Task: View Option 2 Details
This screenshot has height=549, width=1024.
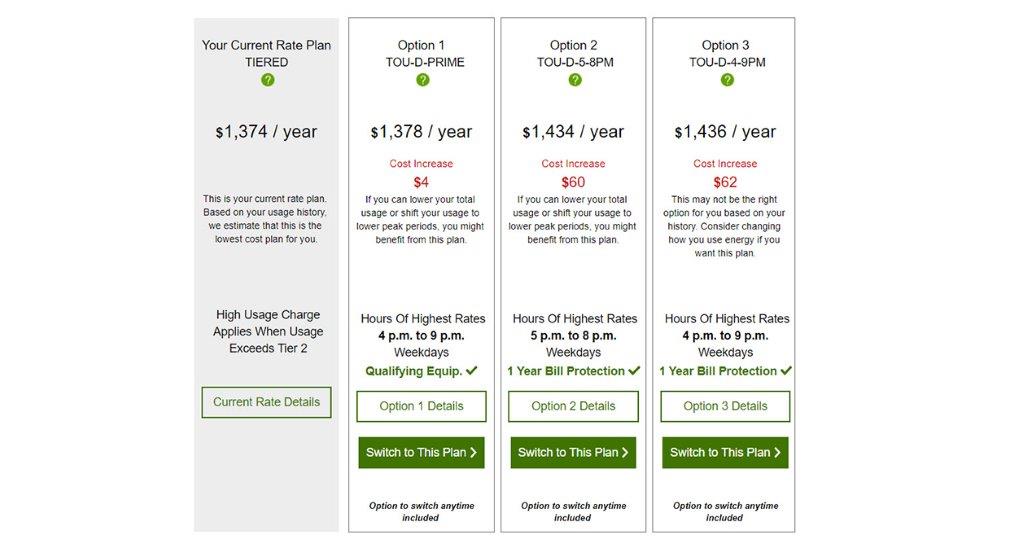Action: tap(573, 406)
